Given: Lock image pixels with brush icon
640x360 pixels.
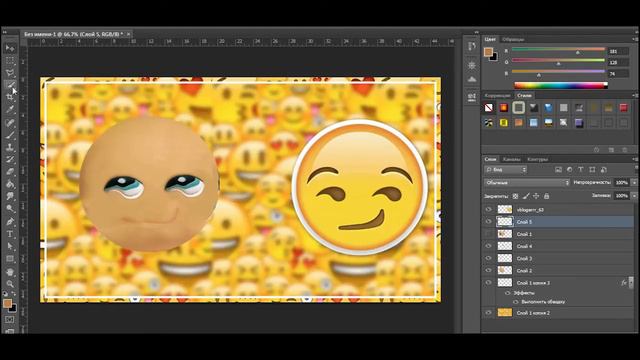Looking at the screenshot, I should coord(526,196).
